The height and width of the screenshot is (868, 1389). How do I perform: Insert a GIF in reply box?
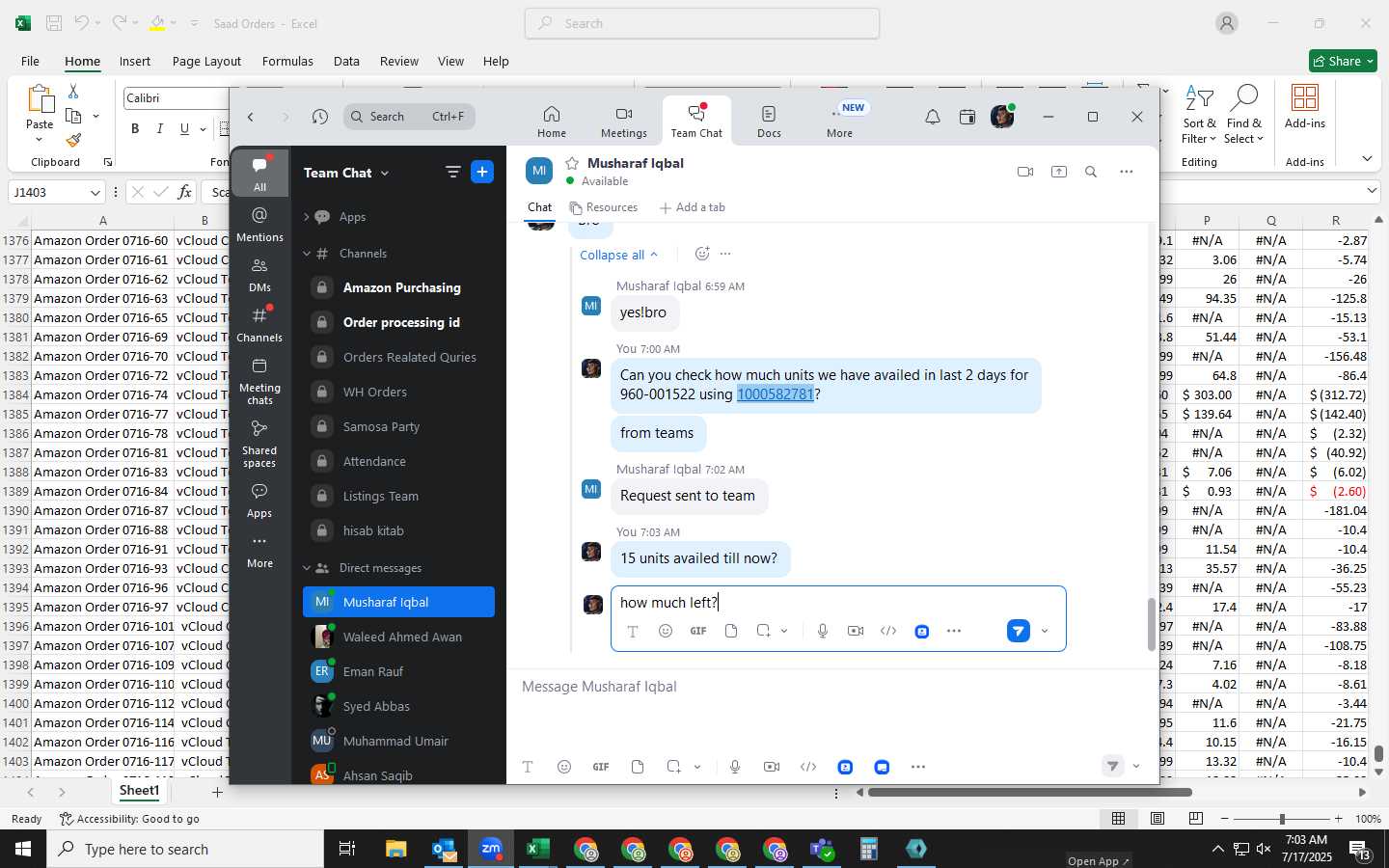point(698,631)
